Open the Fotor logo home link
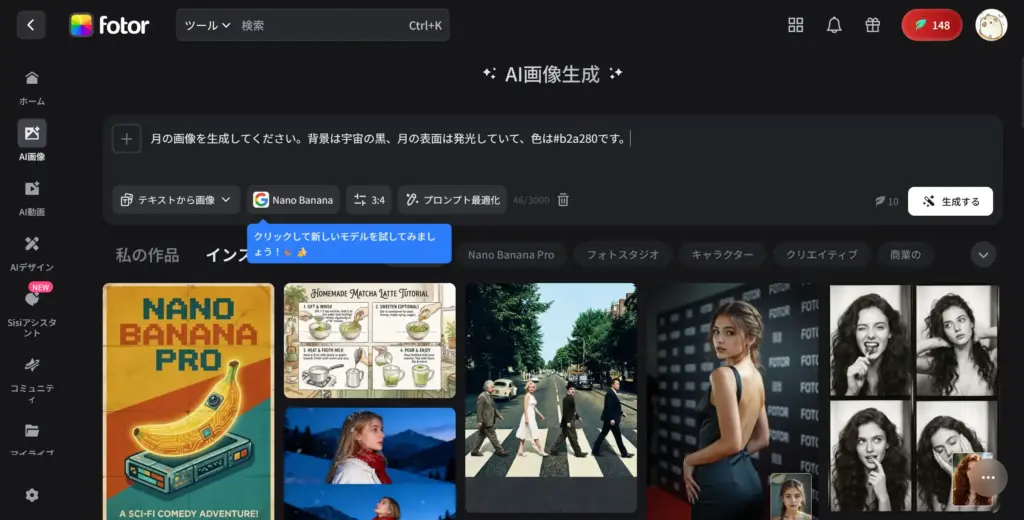The height and width of the screenshot is (520, 1024). click(109, 25)
